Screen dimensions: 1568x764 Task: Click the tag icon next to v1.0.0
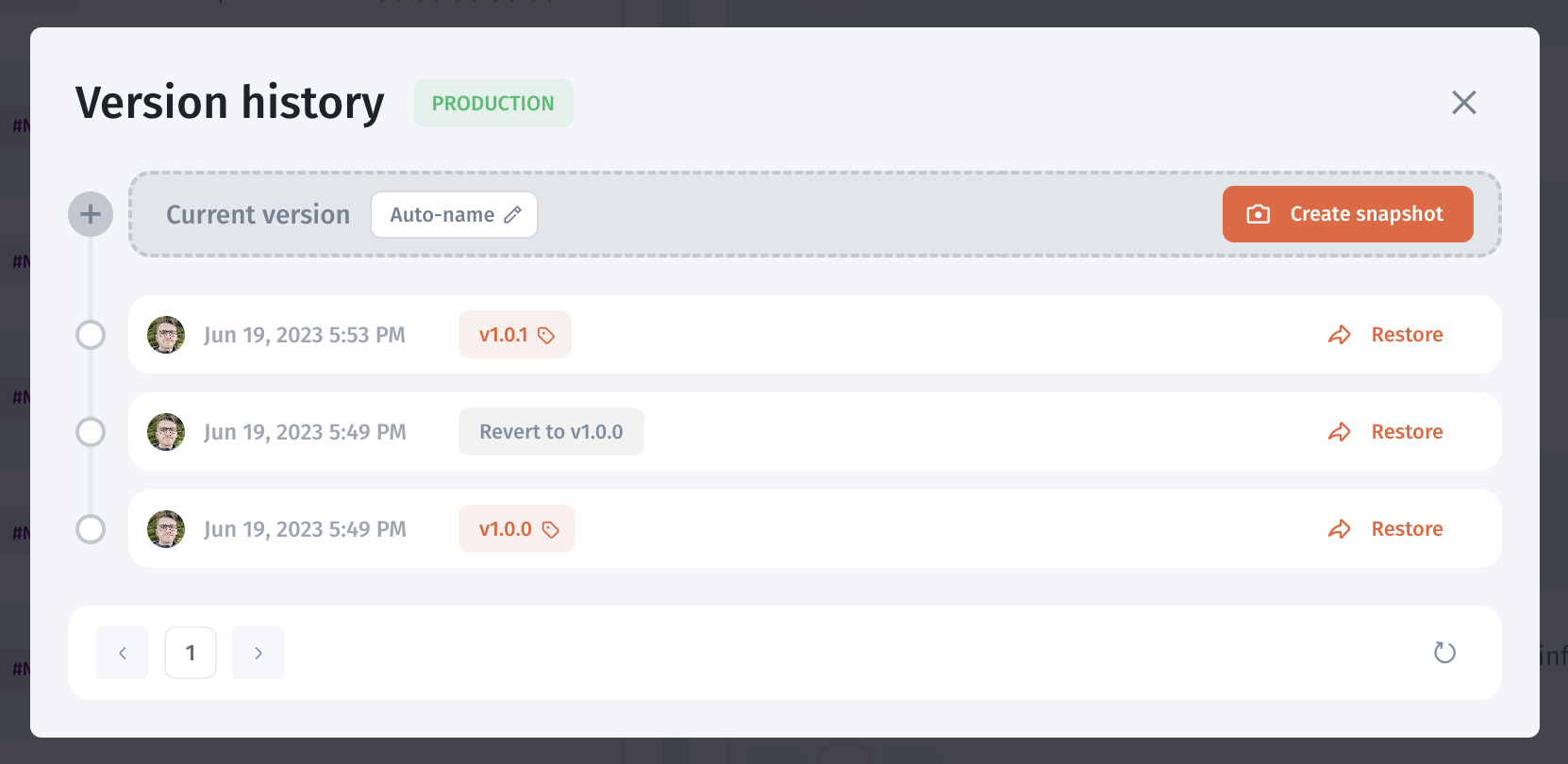[x=551, y=530]
